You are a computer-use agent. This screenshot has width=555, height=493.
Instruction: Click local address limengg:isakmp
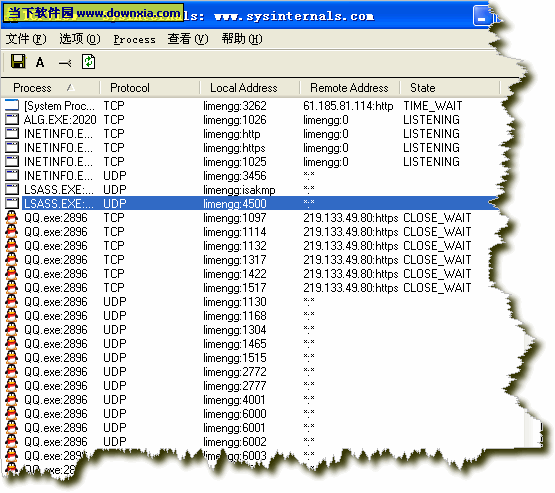(239, 190)
